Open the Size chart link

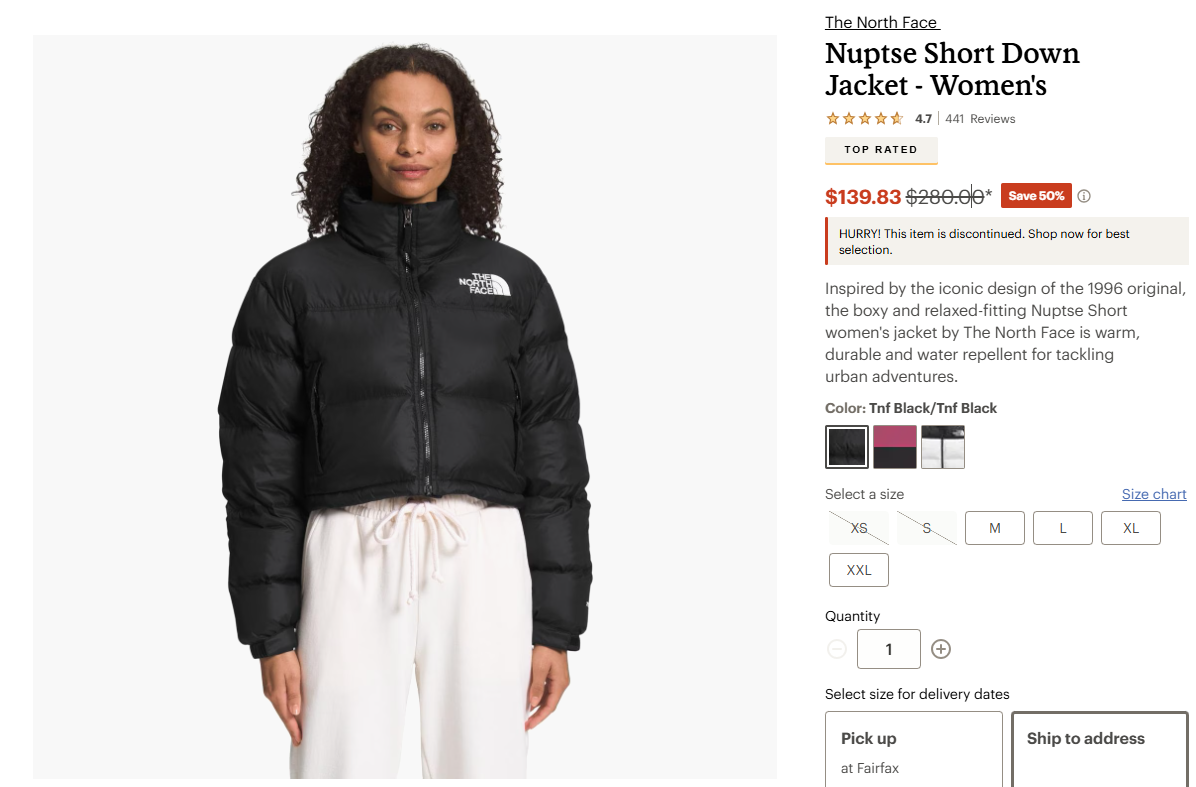tap(1154, 494)
